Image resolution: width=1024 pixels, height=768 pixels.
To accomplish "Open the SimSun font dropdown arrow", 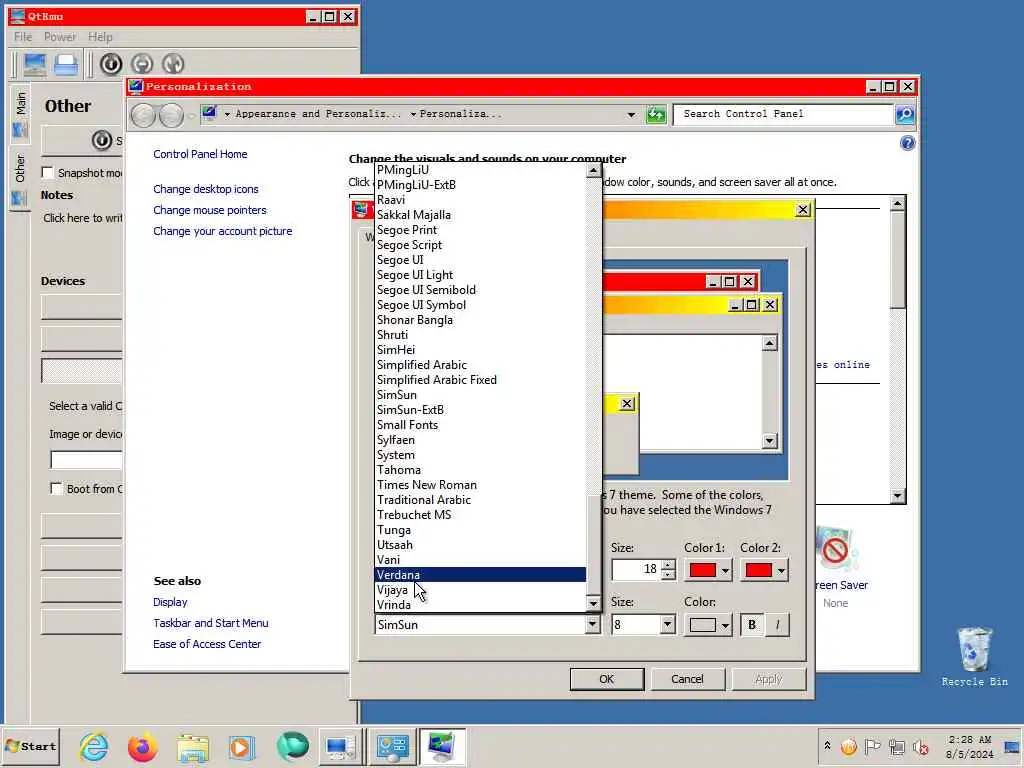I will pos(592,624).
